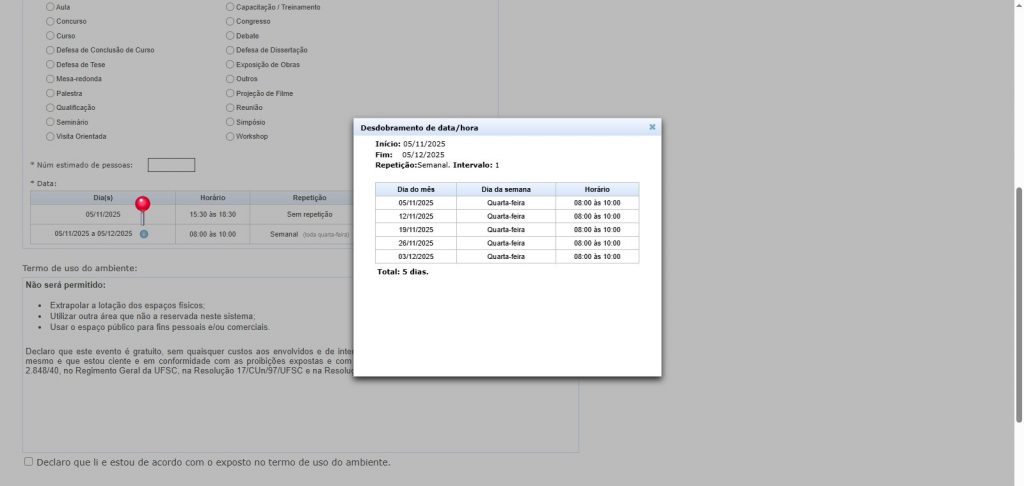Select the Palestra radio option

(50, 93)
